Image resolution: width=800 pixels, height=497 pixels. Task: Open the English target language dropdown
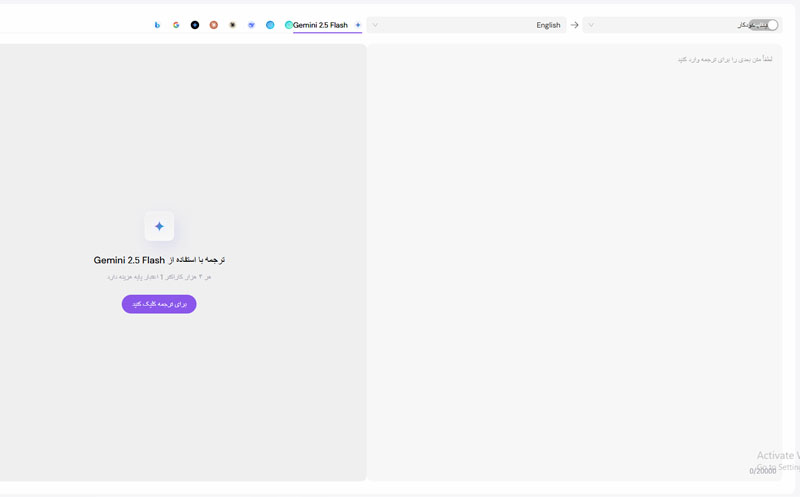click(466, 25)
